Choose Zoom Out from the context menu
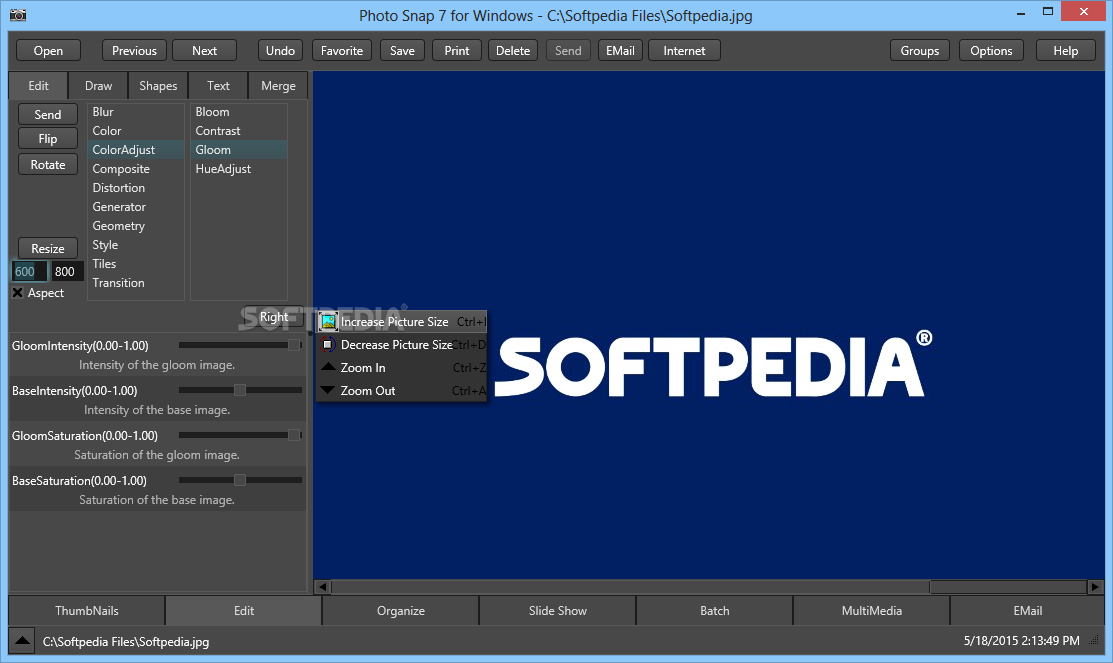 (402, 390)
